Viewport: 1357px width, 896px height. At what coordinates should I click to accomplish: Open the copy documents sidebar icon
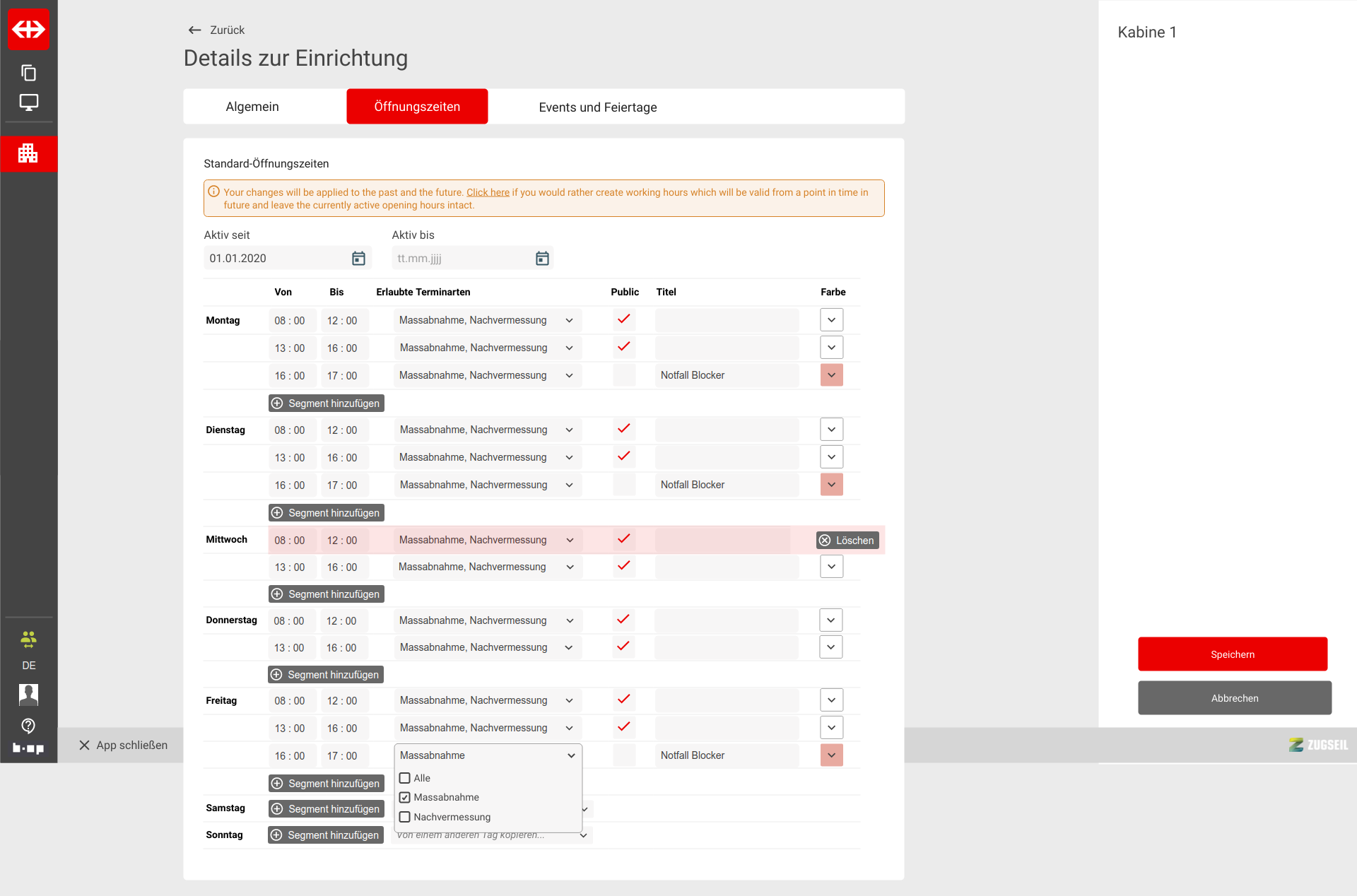pyautogui.click(x=28, y=73)
